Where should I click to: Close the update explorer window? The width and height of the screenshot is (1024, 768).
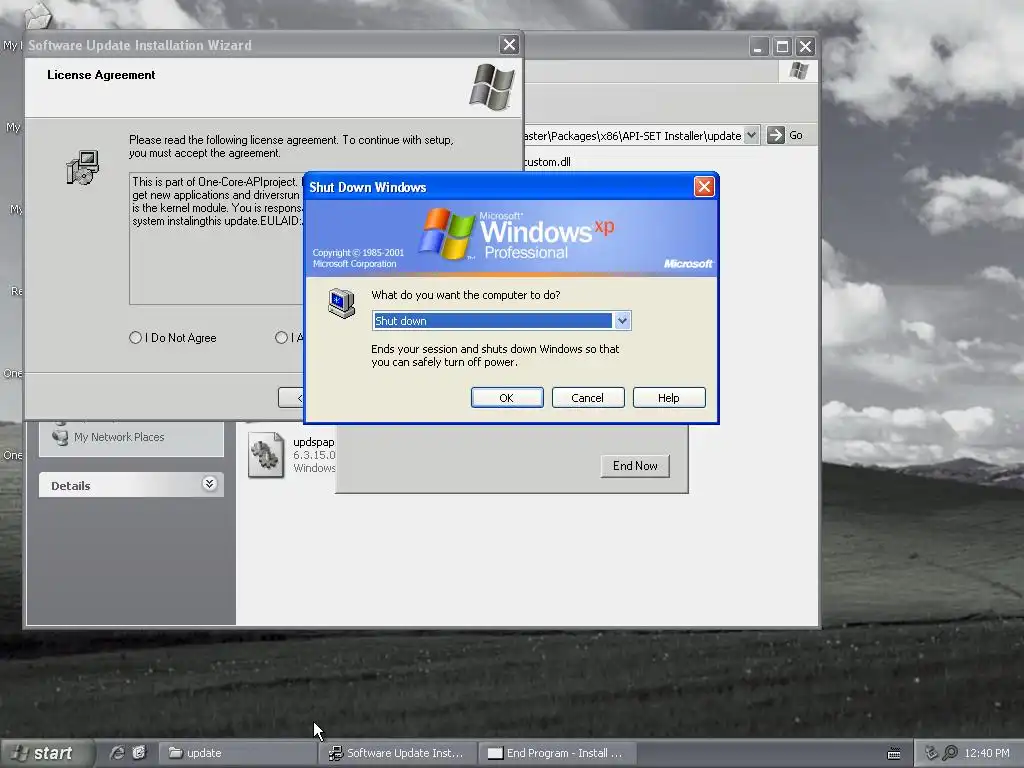click(x=805, y=46)
